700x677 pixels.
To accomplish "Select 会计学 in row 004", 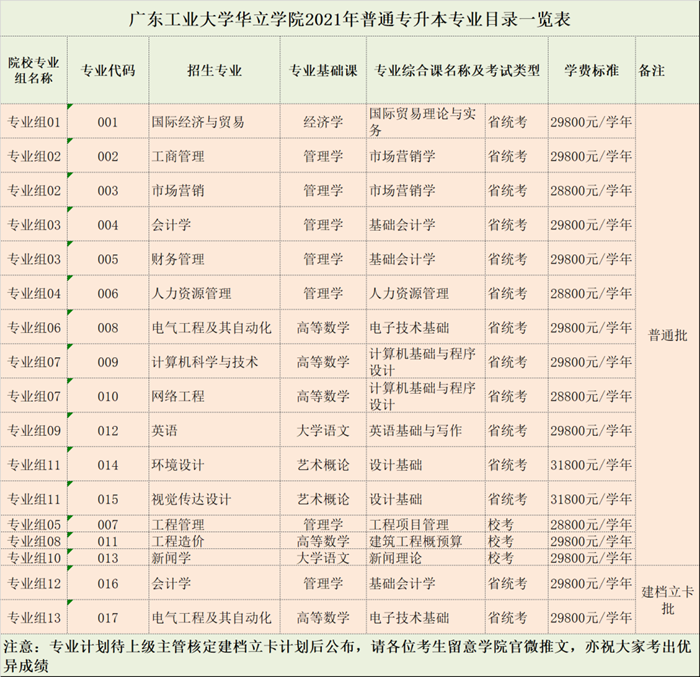I will coord(214,225).
